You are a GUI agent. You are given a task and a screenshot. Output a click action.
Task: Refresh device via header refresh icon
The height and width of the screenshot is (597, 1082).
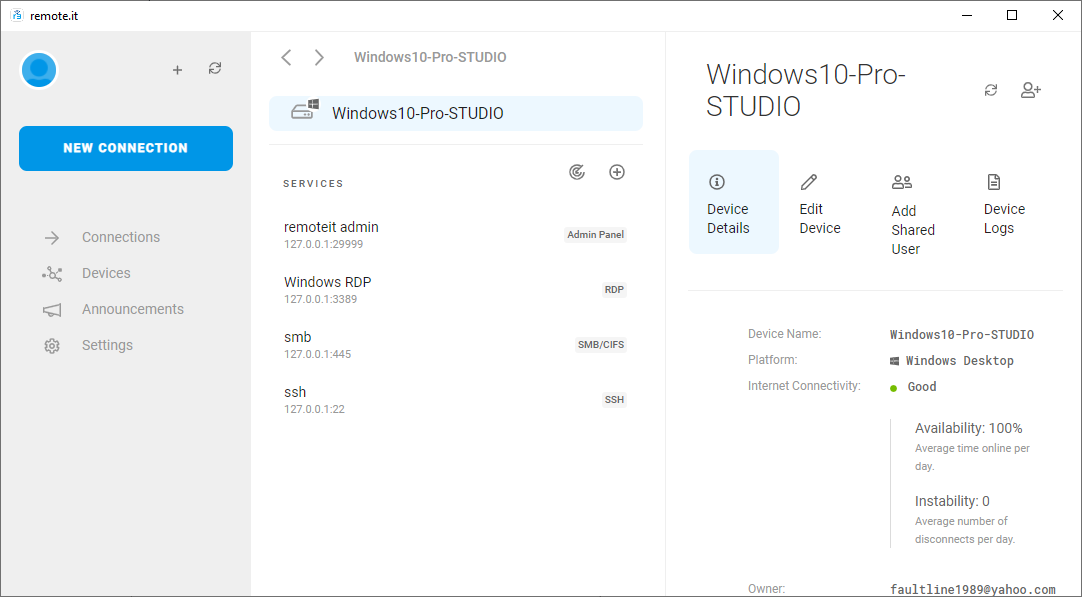click(x=991, y=90)
